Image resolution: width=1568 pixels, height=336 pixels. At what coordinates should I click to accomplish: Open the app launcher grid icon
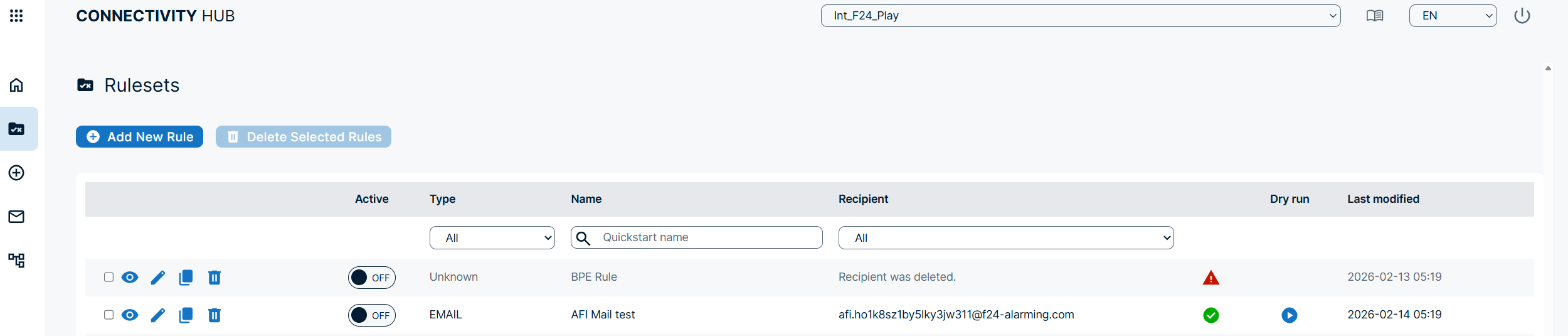[16, 16]
